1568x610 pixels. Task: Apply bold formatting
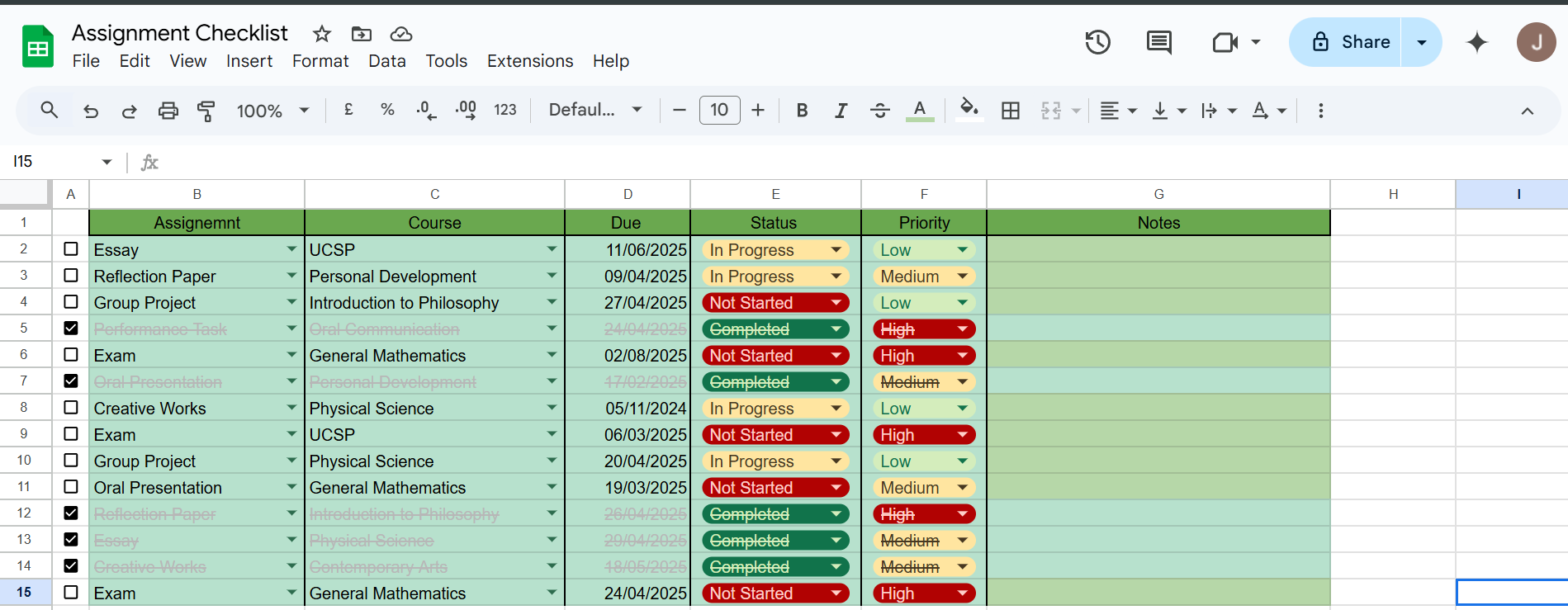[x=802, y=111]
